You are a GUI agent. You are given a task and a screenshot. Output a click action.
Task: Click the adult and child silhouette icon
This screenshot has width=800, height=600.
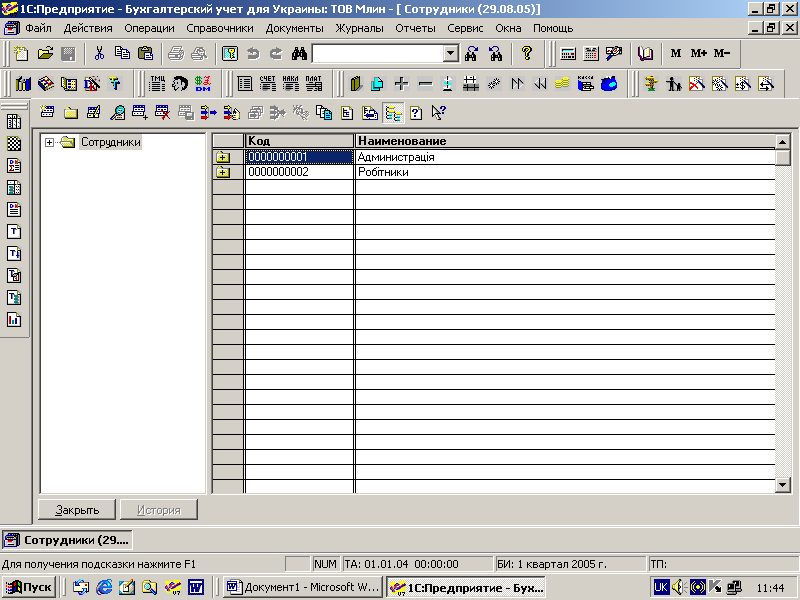673,83
